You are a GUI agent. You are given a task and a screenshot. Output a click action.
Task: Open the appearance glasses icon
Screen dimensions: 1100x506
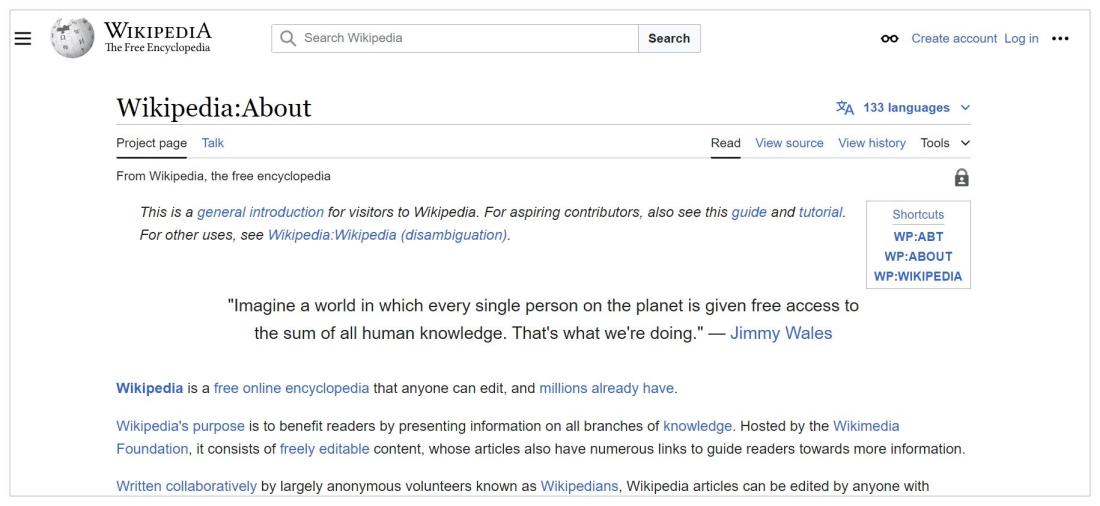(x=890, y=39)
